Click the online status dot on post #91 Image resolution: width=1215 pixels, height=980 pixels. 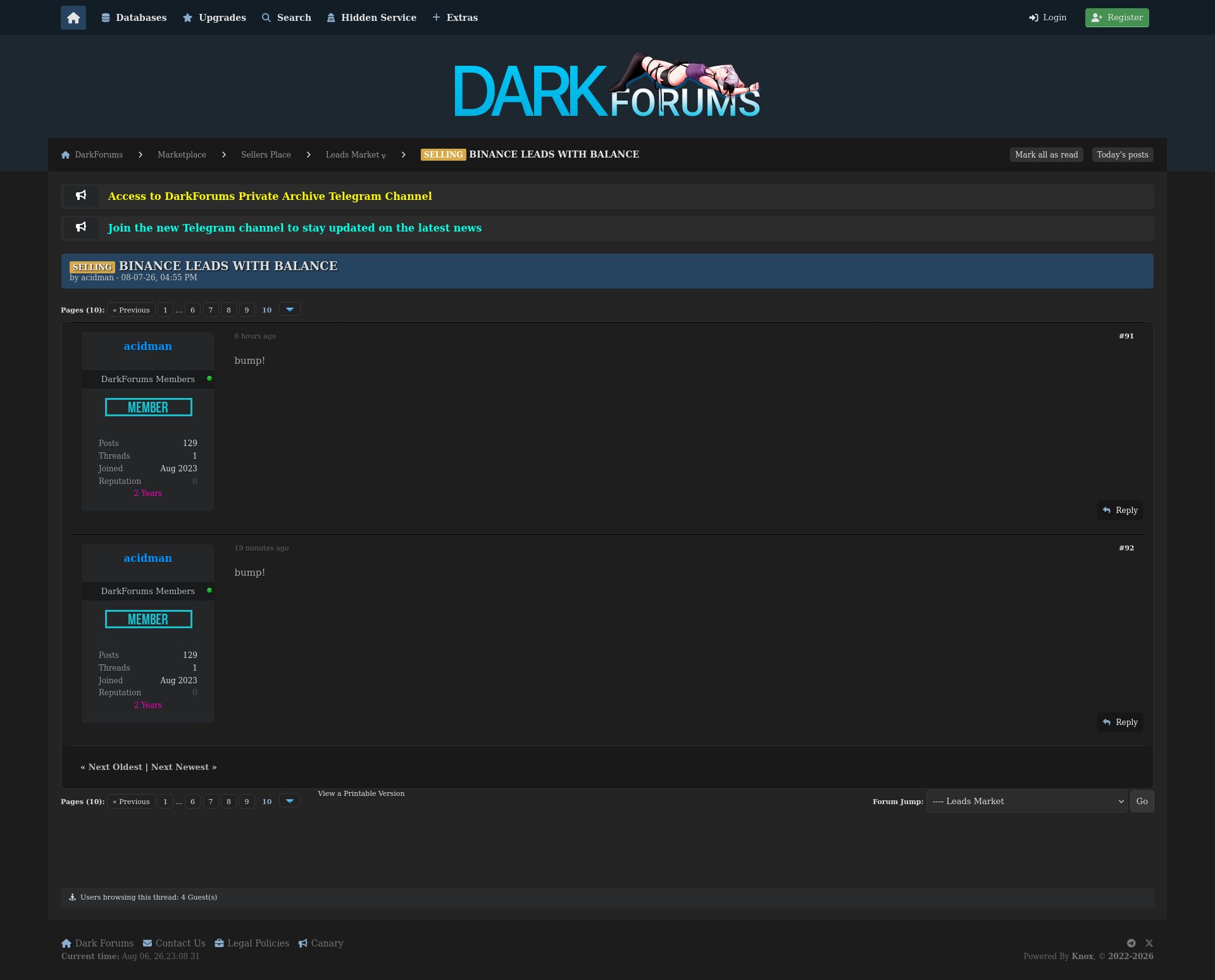pyautogui.click(x=209, y=378)
